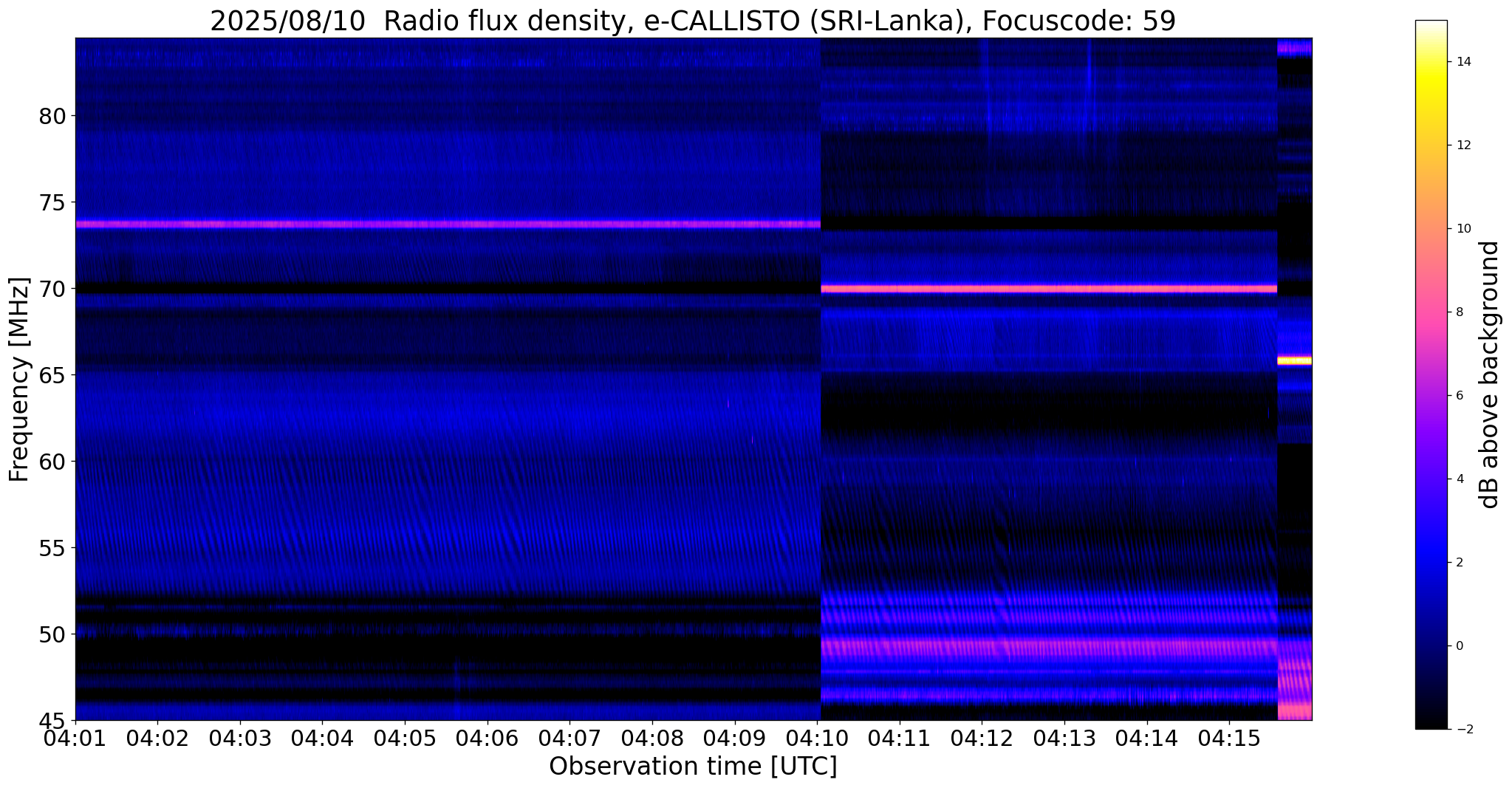1512x788 pixels.
Task: Click the colorbar tick value 14
Action: [1463, 62]
